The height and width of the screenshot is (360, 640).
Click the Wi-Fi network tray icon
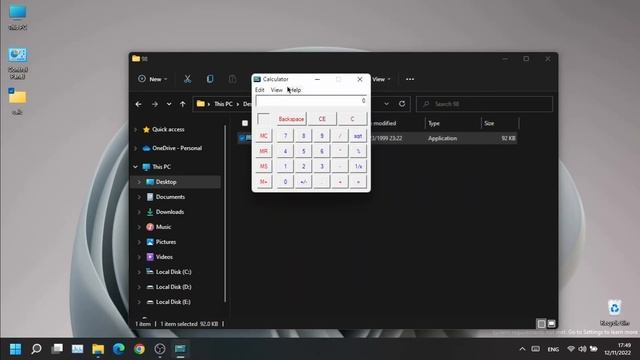pos(571,349)
